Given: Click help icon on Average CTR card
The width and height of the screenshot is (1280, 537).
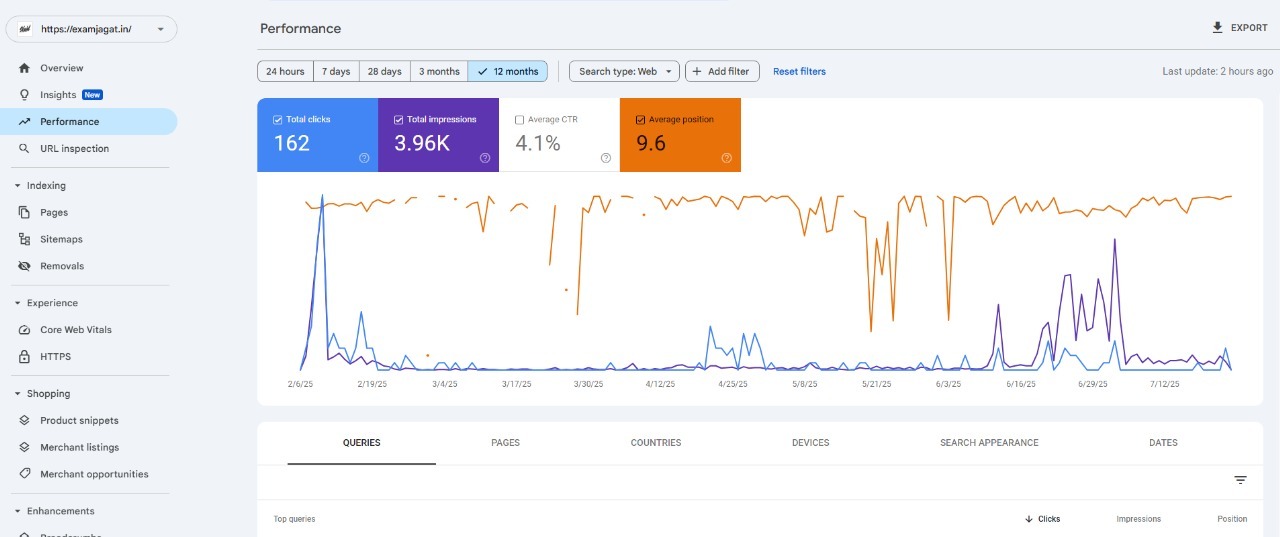Looking at the screenshot, I should point(606,158).
